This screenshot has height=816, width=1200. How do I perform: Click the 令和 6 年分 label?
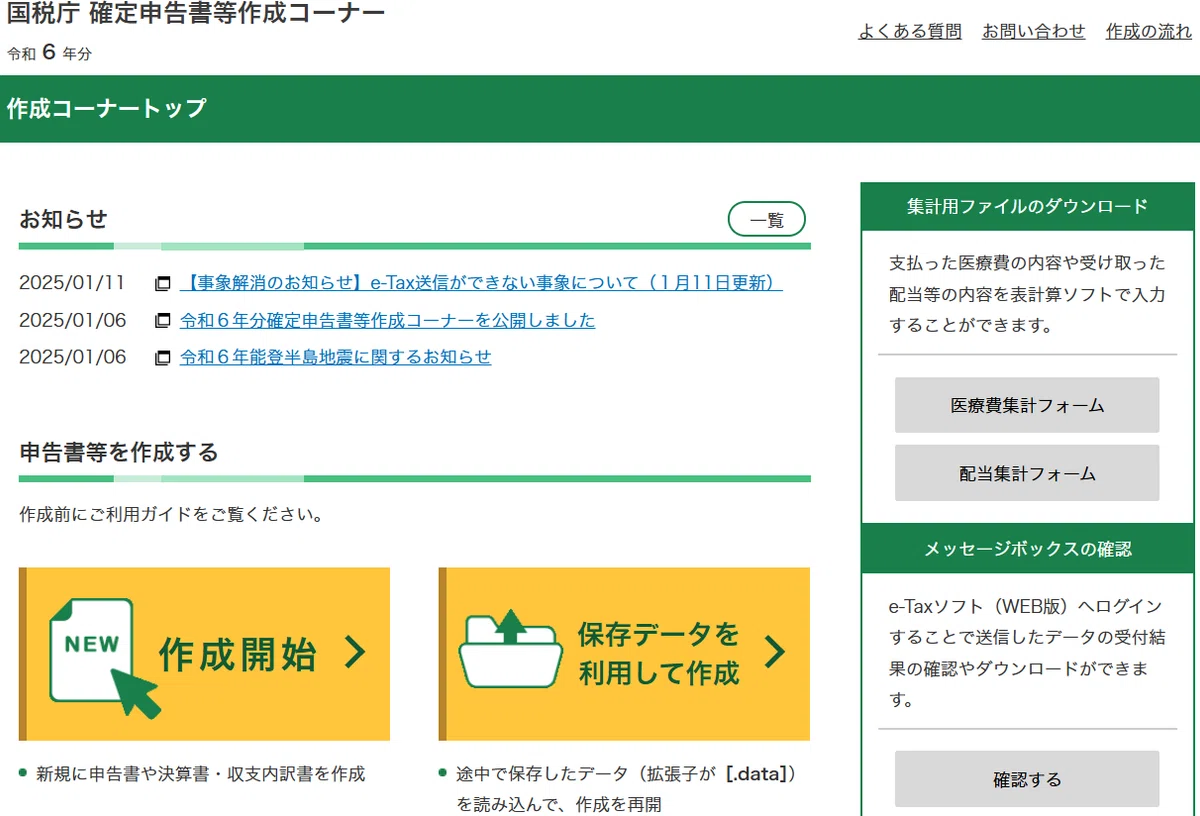click(49, 53)
